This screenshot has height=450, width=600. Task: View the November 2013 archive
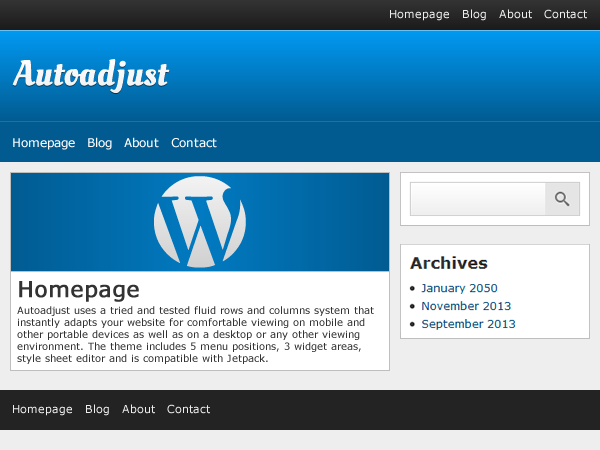coord(465,306)
